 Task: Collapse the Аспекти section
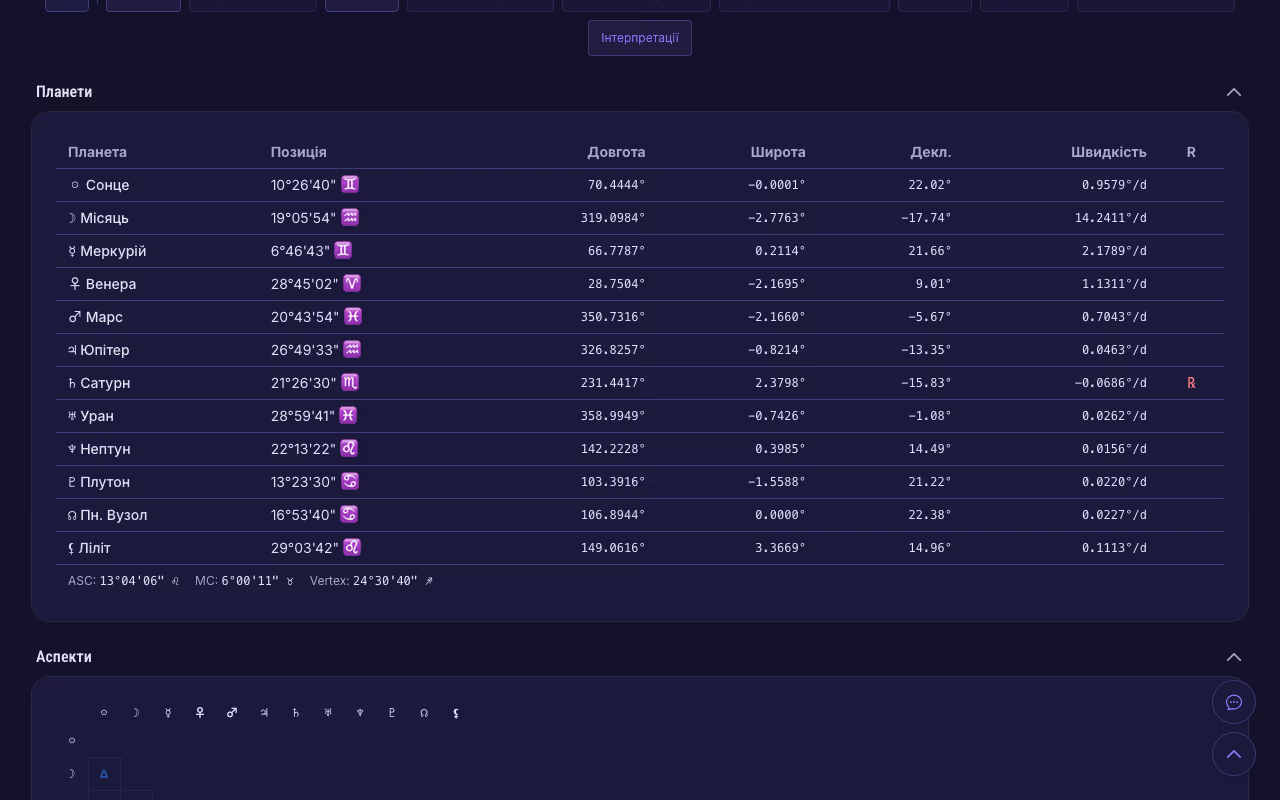[x=1233, y=657]
